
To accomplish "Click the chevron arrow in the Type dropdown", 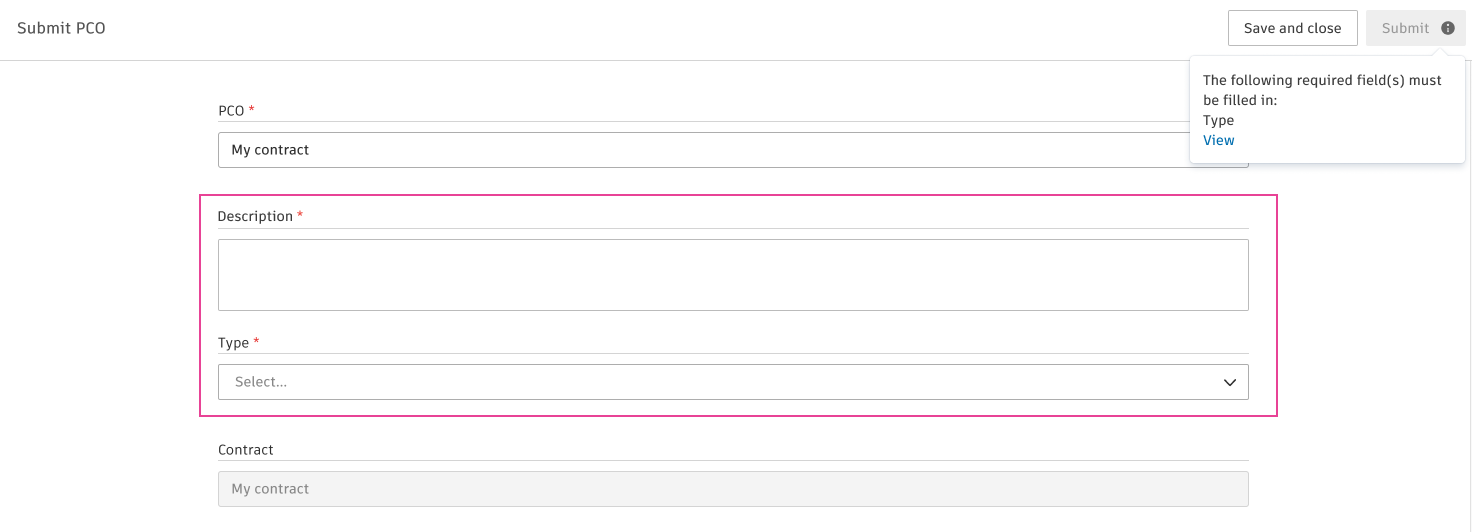I will pos(1230,382).
